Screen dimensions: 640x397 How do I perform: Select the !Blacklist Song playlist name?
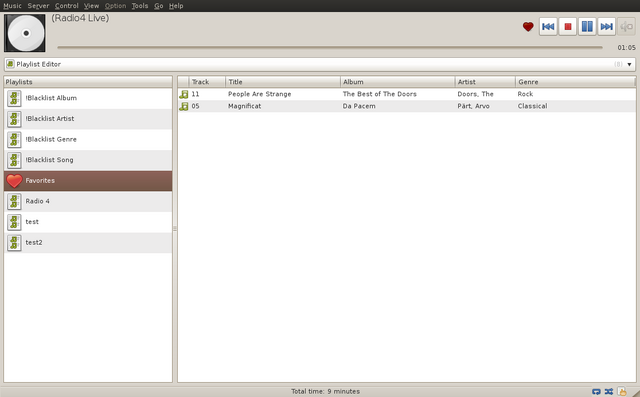tap(49, 160)
